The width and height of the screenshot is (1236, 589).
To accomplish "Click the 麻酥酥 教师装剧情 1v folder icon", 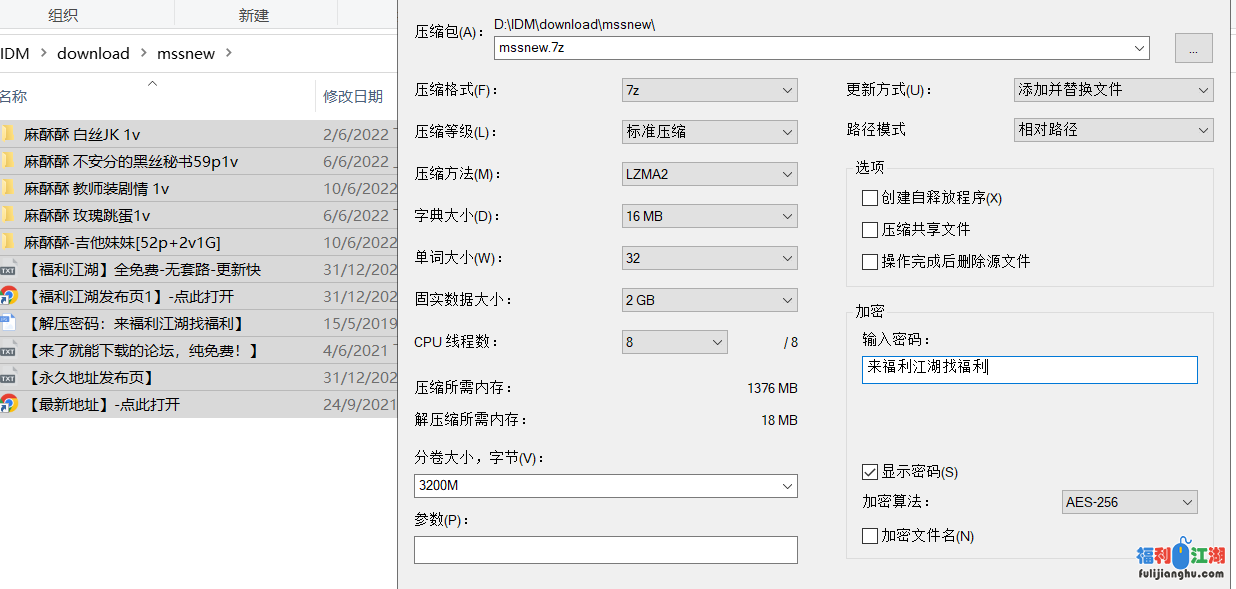I will 8,188.
